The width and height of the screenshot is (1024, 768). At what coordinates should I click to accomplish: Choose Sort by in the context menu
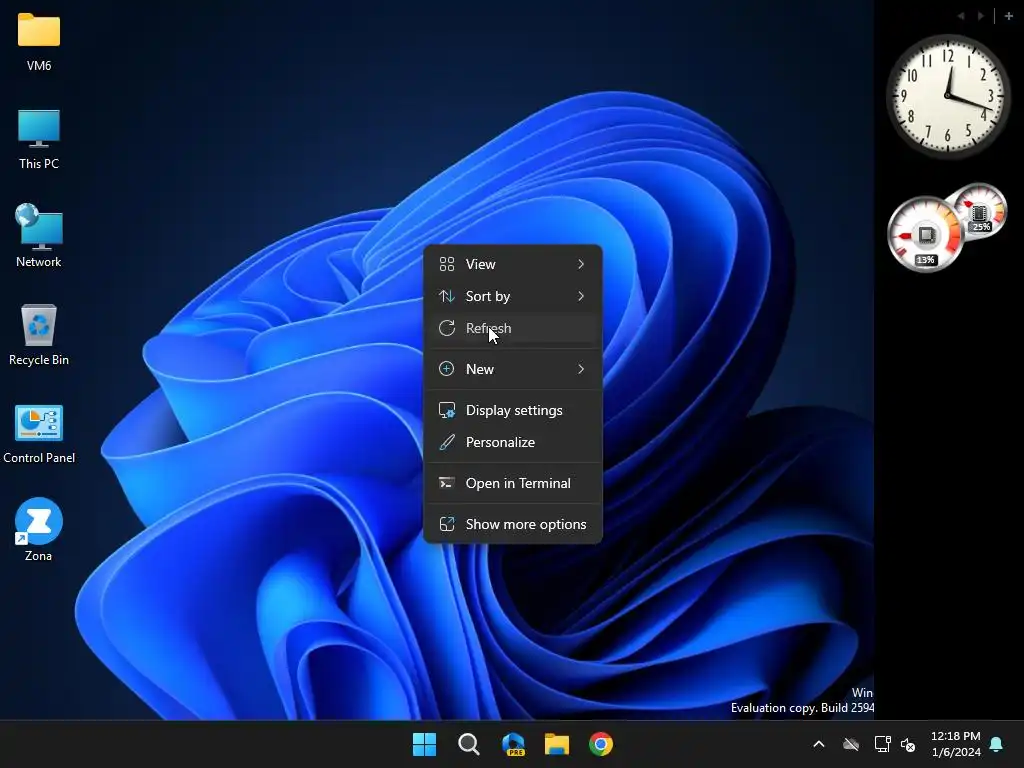(x=513, y=296)
